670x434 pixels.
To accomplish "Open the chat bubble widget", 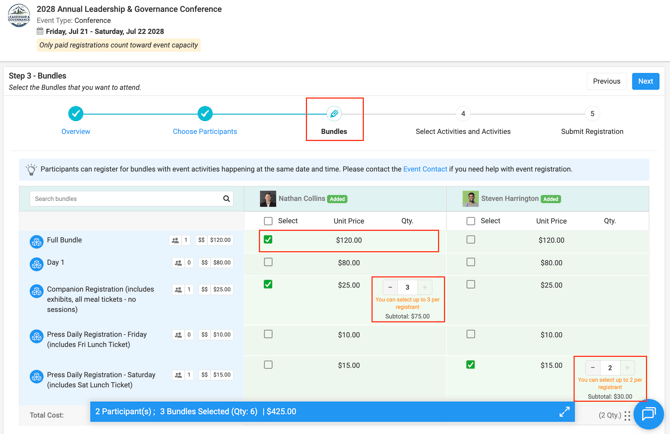I will tap(649, 413).
